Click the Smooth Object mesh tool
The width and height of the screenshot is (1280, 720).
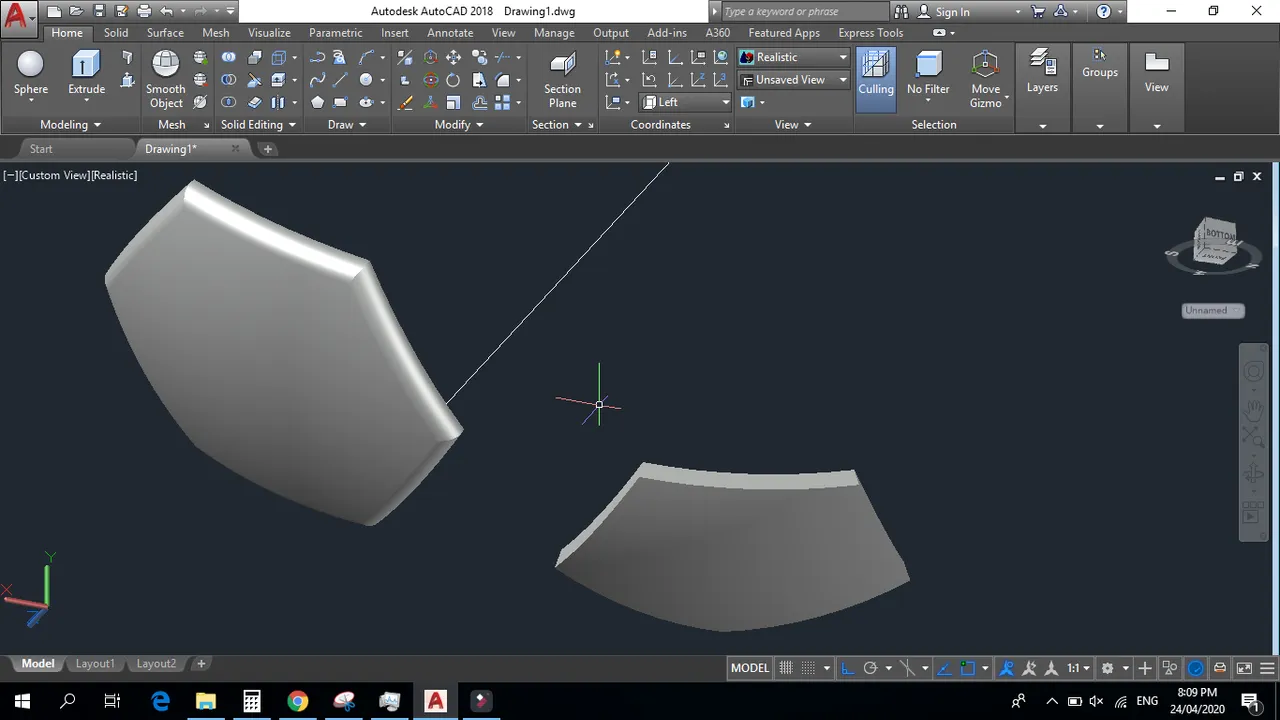(165, 80)
